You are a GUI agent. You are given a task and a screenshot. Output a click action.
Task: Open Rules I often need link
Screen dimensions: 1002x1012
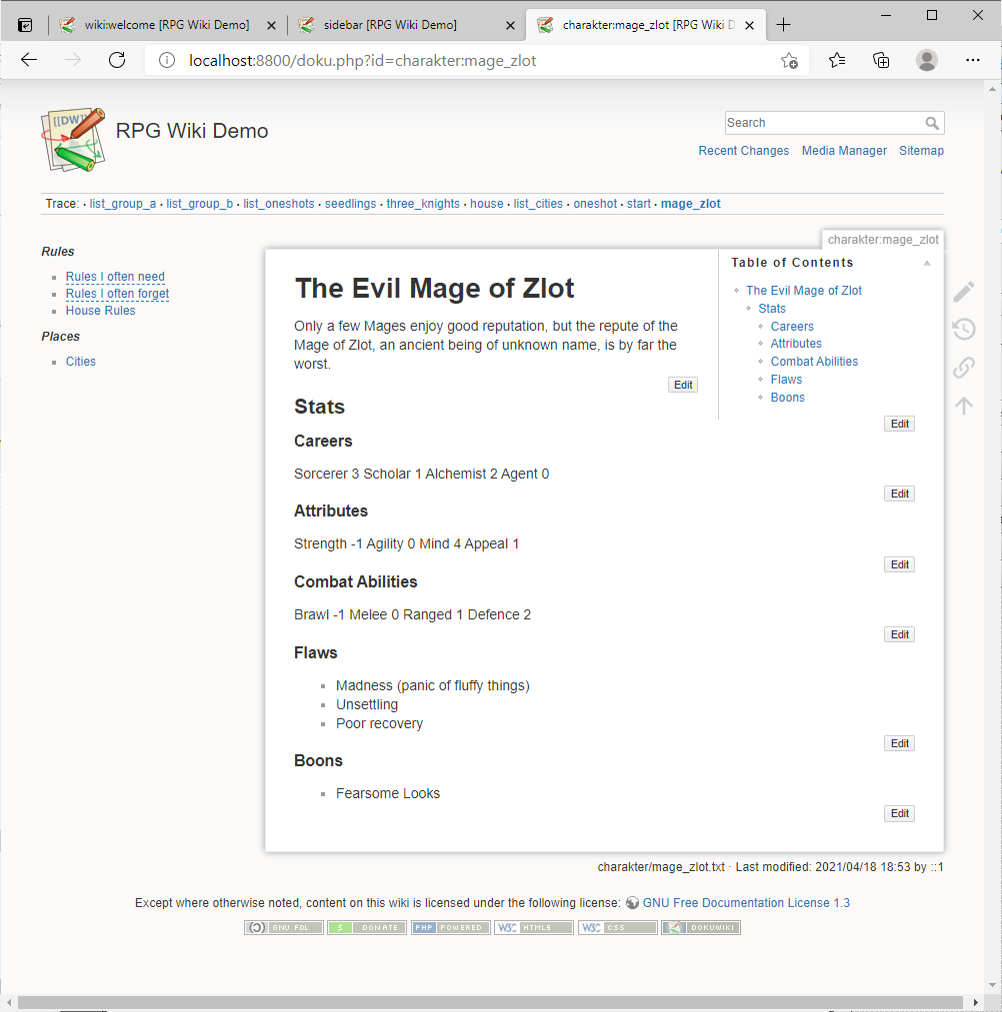tap(115, 276)
